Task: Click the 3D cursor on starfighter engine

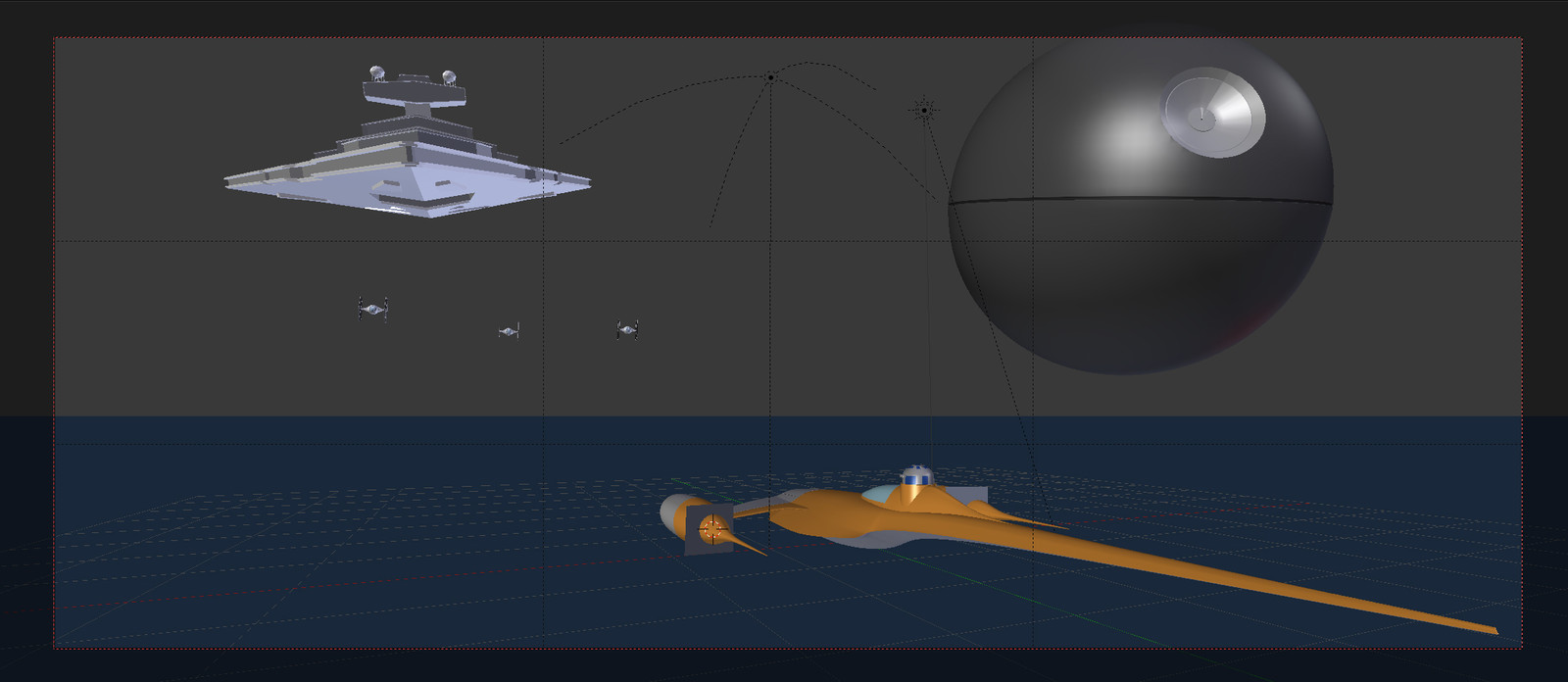Action: pos(712,530)
